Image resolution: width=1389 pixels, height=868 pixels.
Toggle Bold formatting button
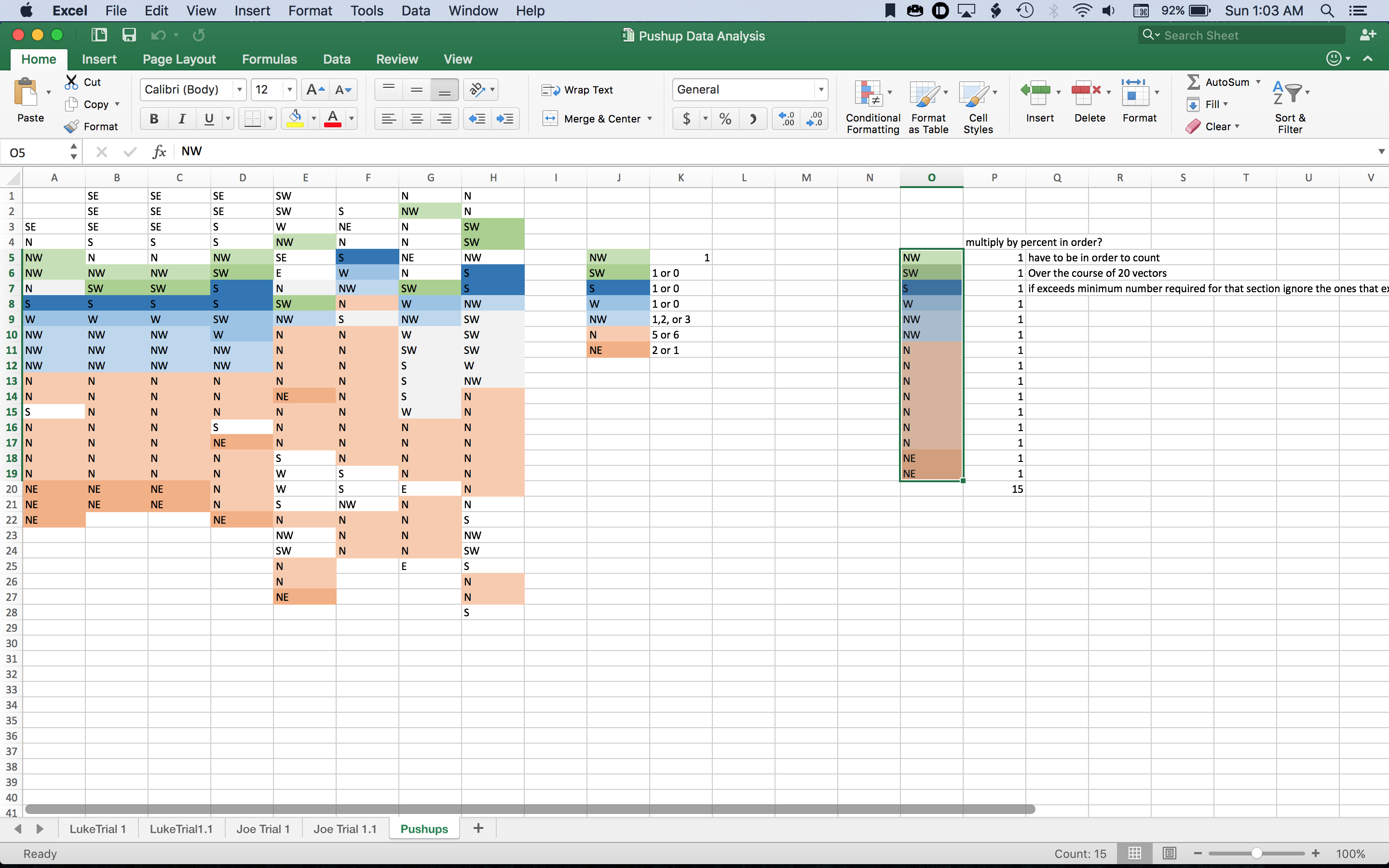154,119
